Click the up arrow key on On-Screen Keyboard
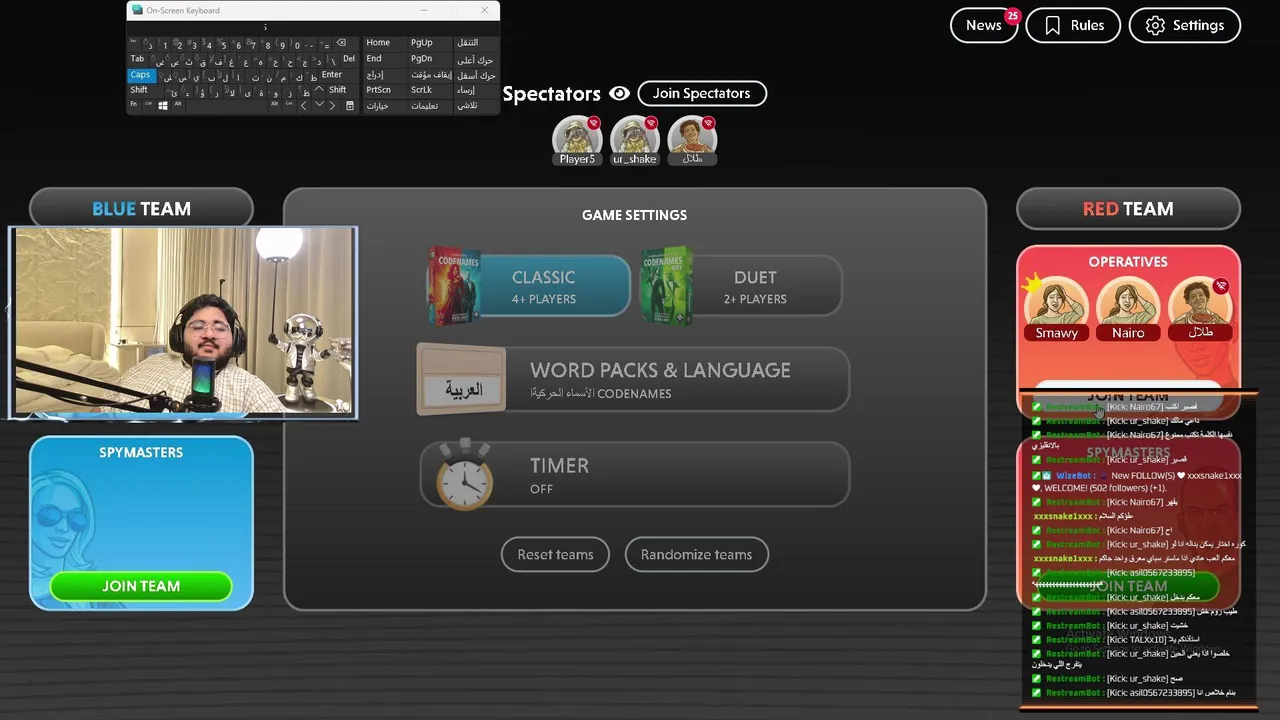The image size is (1280, 720). click(319, 89)
